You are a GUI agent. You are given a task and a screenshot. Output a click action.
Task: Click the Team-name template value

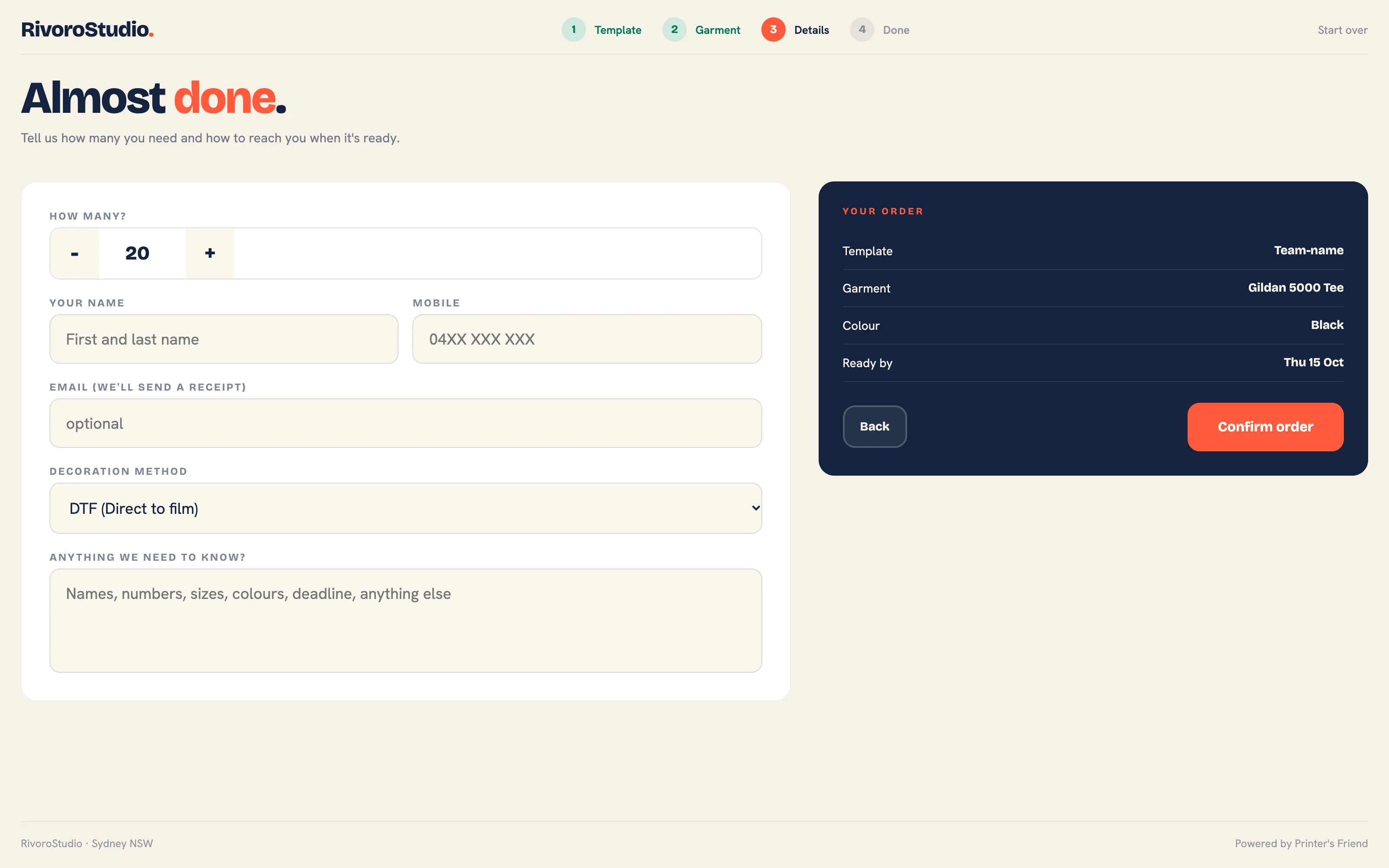[x=1309, y=250]
